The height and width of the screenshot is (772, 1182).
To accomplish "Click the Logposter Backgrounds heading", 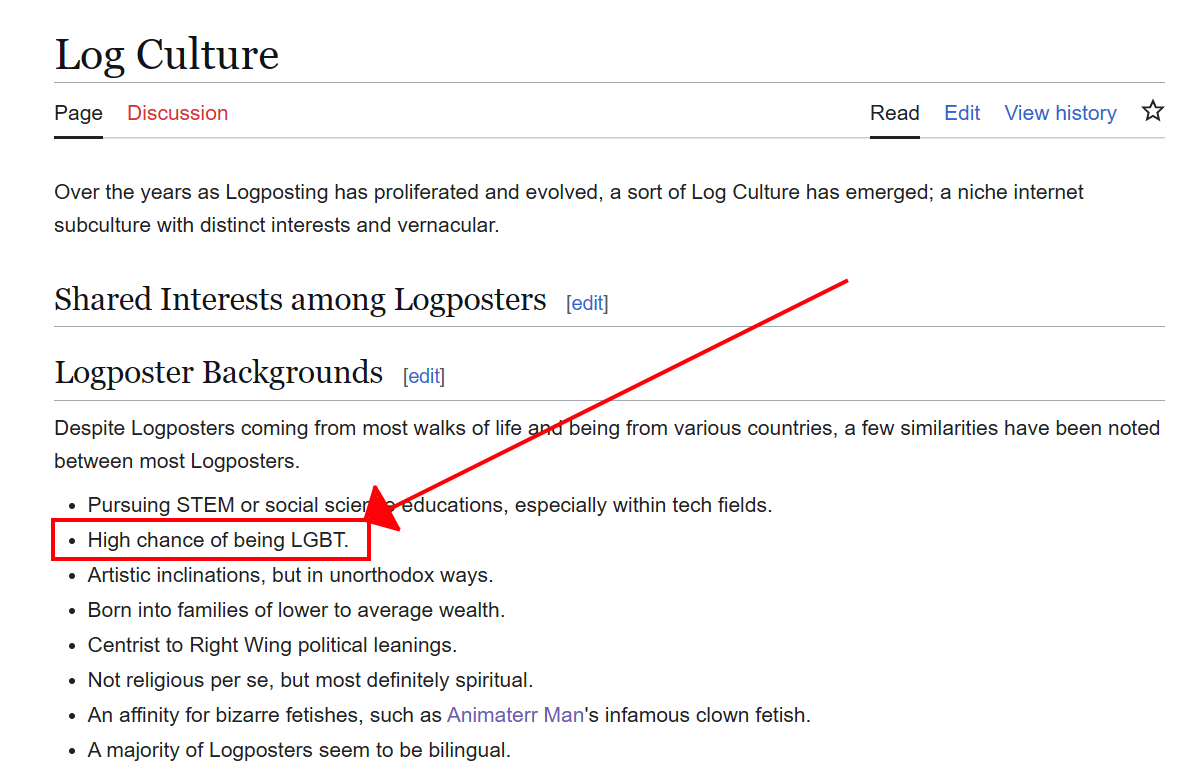I will tap(219, 373).
